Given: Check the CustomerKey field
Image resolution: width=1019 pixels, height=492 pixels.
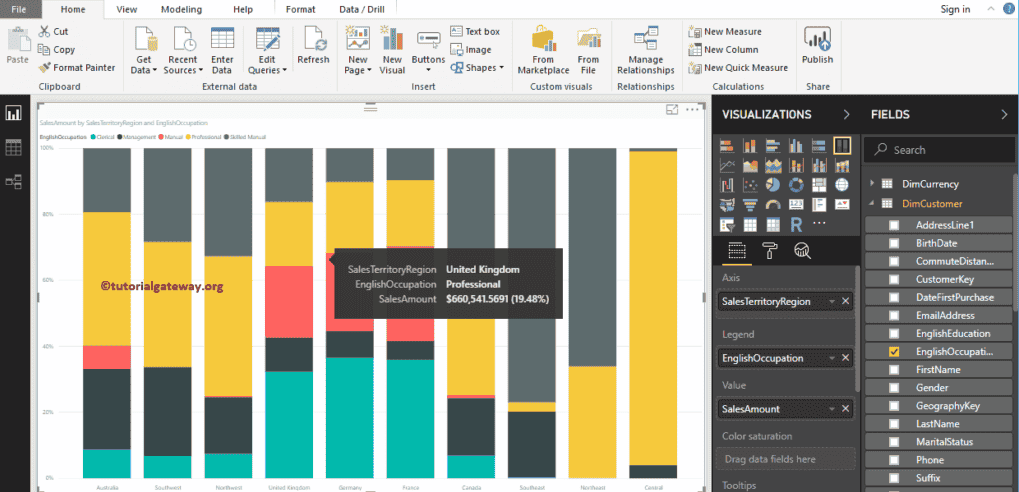Looking at the screenshot, I should (894, 279).
